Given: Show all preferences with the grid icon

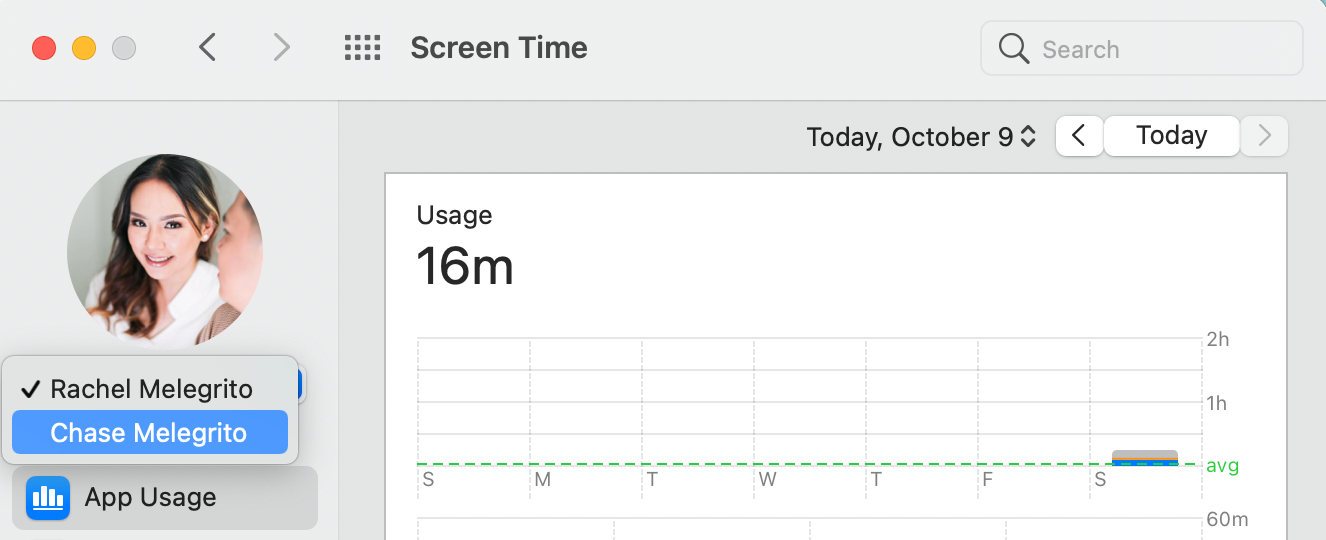Looking at the screenshot, I should [x=362, y=48].
